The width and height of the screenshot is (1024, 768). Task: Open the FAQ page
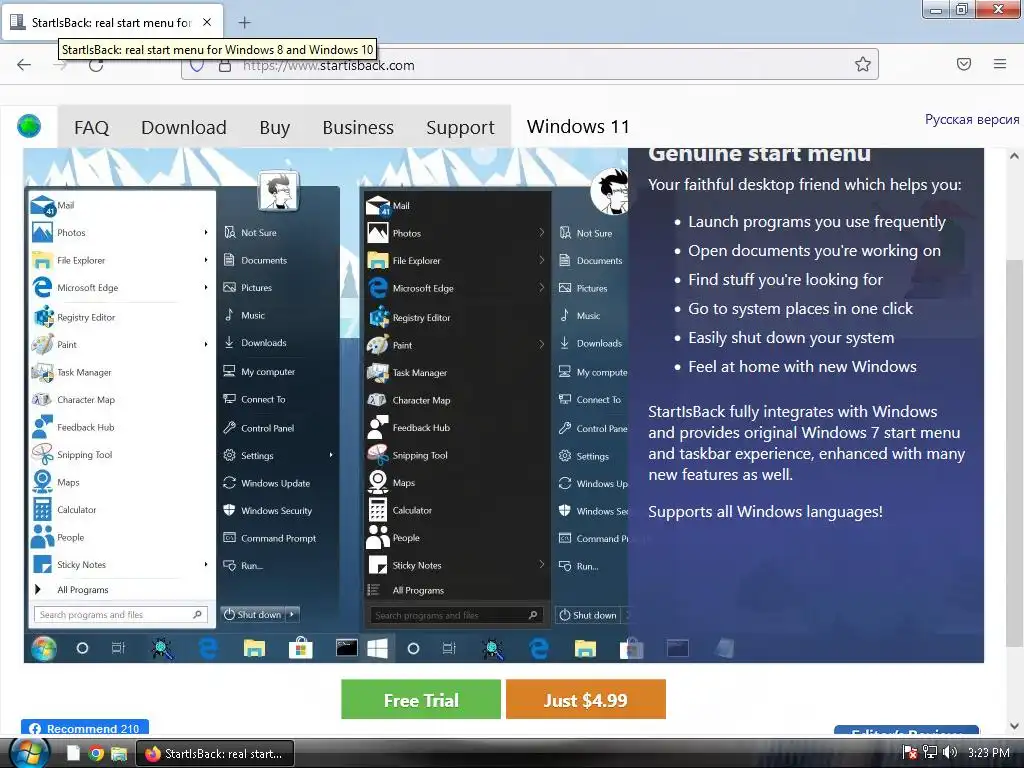91,127
